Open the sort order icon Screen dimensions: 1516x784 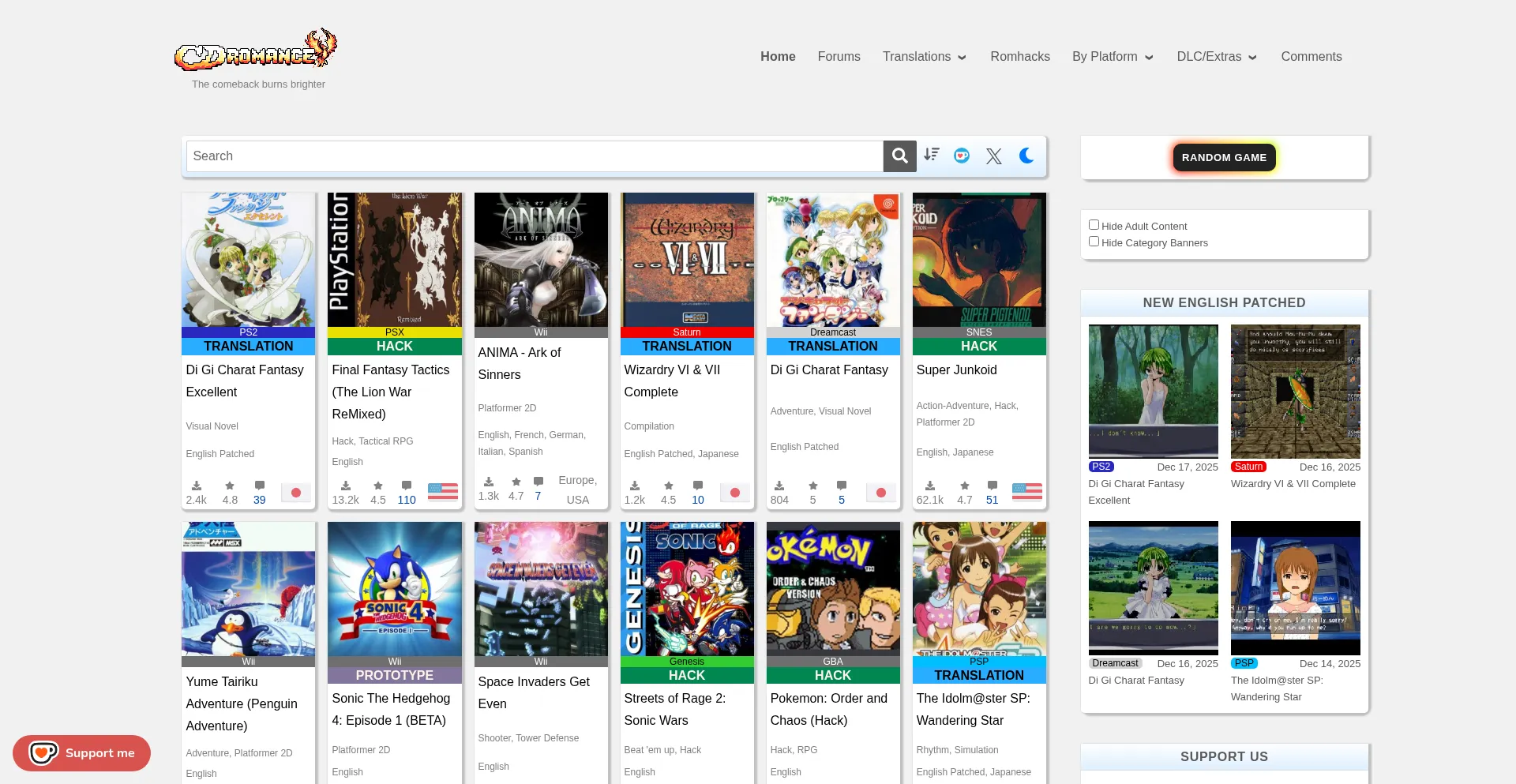pyautogui.click(x=932, y=156)
